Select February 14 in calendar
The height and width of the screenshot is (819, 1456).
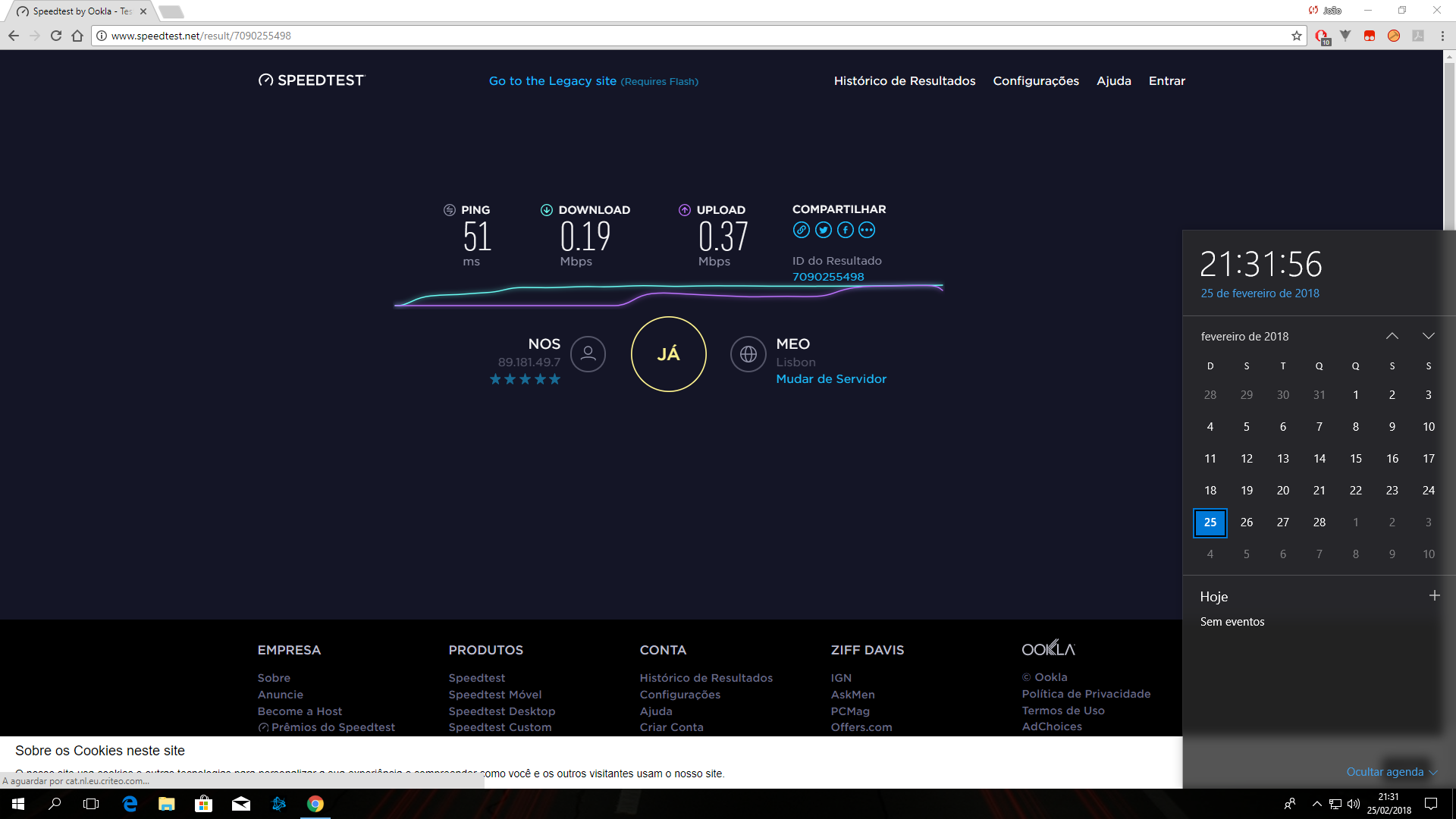(x=1319, y=459)
